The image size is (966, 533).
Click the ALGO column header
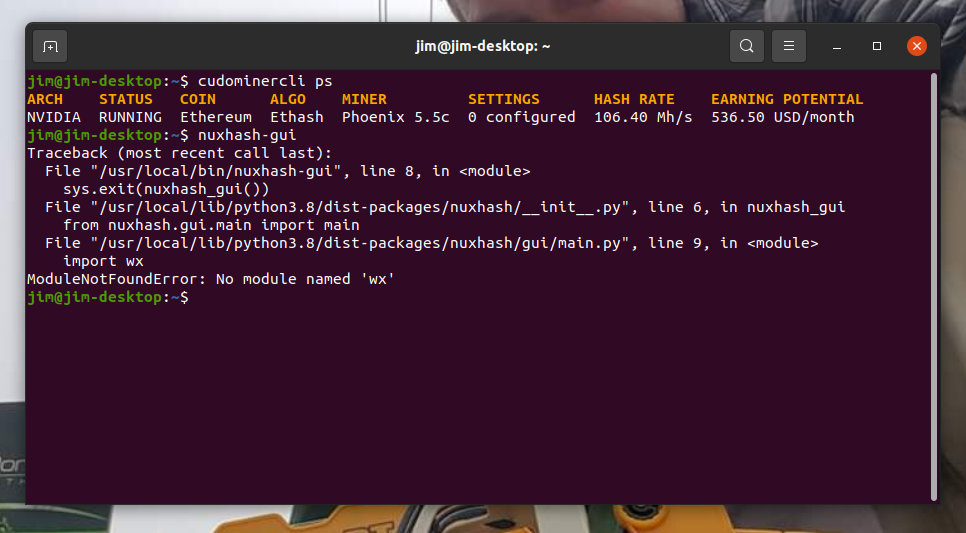[288, 99]
